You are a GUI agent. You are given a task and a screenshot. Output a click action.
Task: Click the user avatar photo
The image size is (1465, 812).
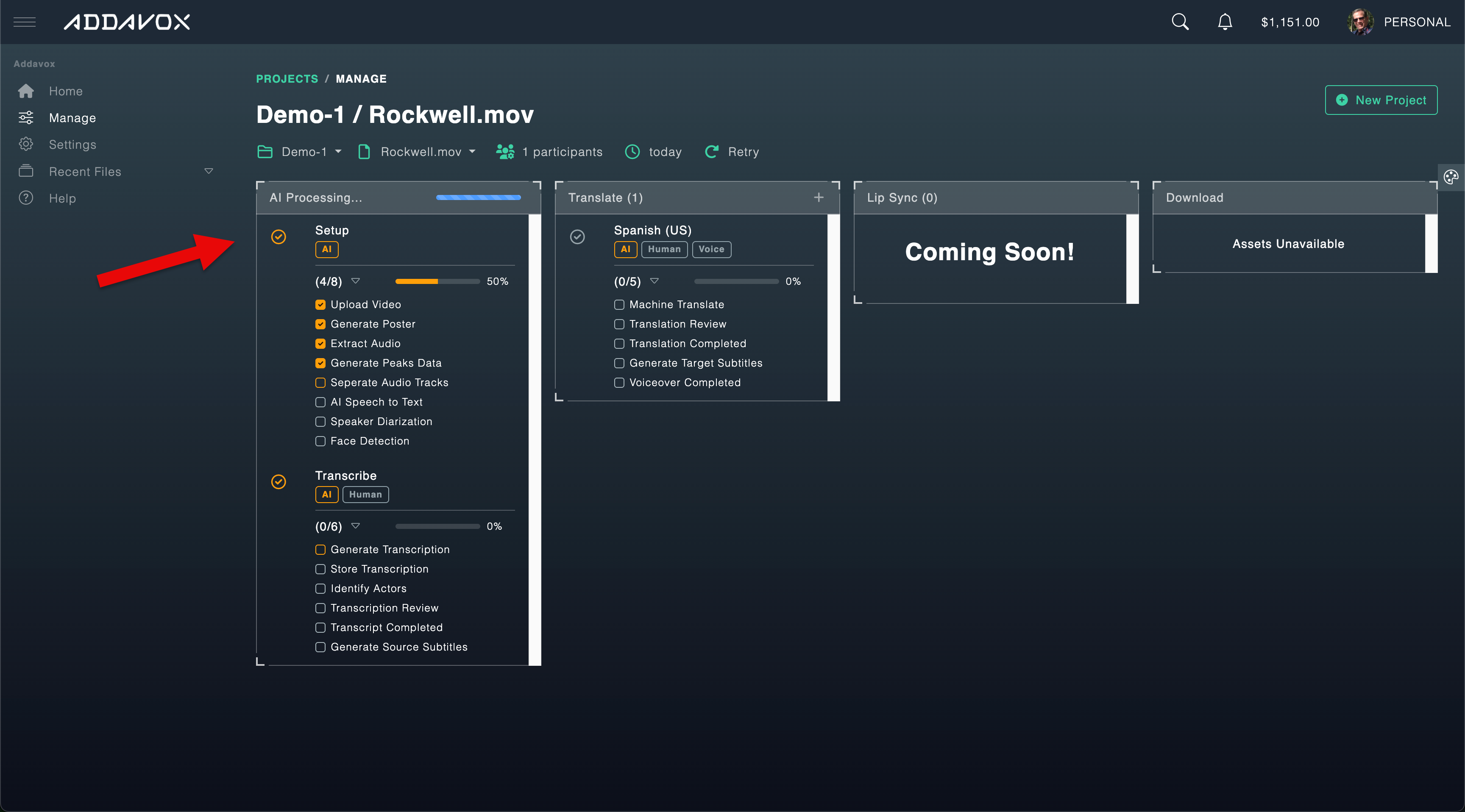[x=1360, y=22]
